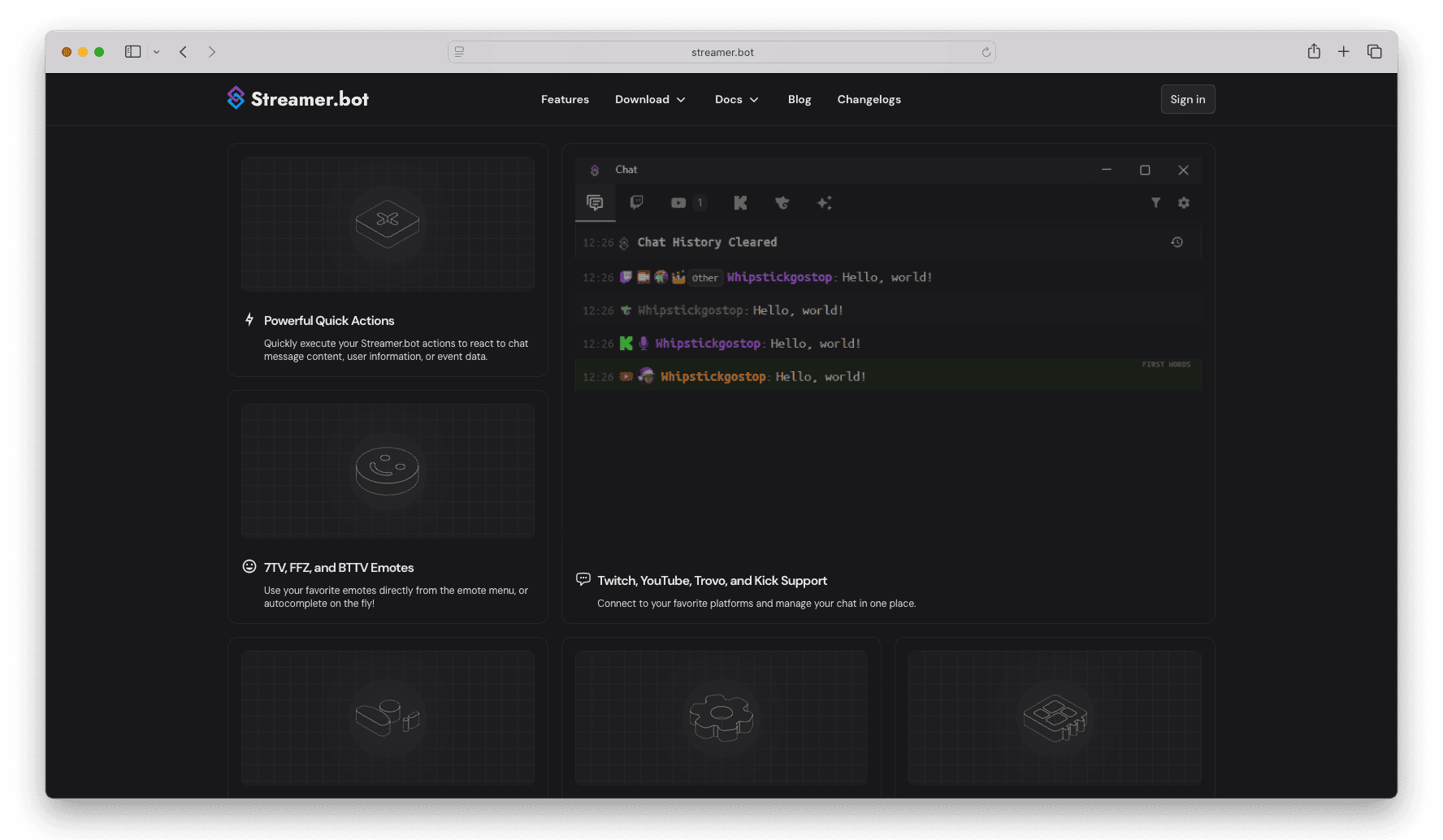Image resolution: width=1443 pixels, height=840 pixels.
Task: Open chat settings gear icon
Action: click(1184, 203)
